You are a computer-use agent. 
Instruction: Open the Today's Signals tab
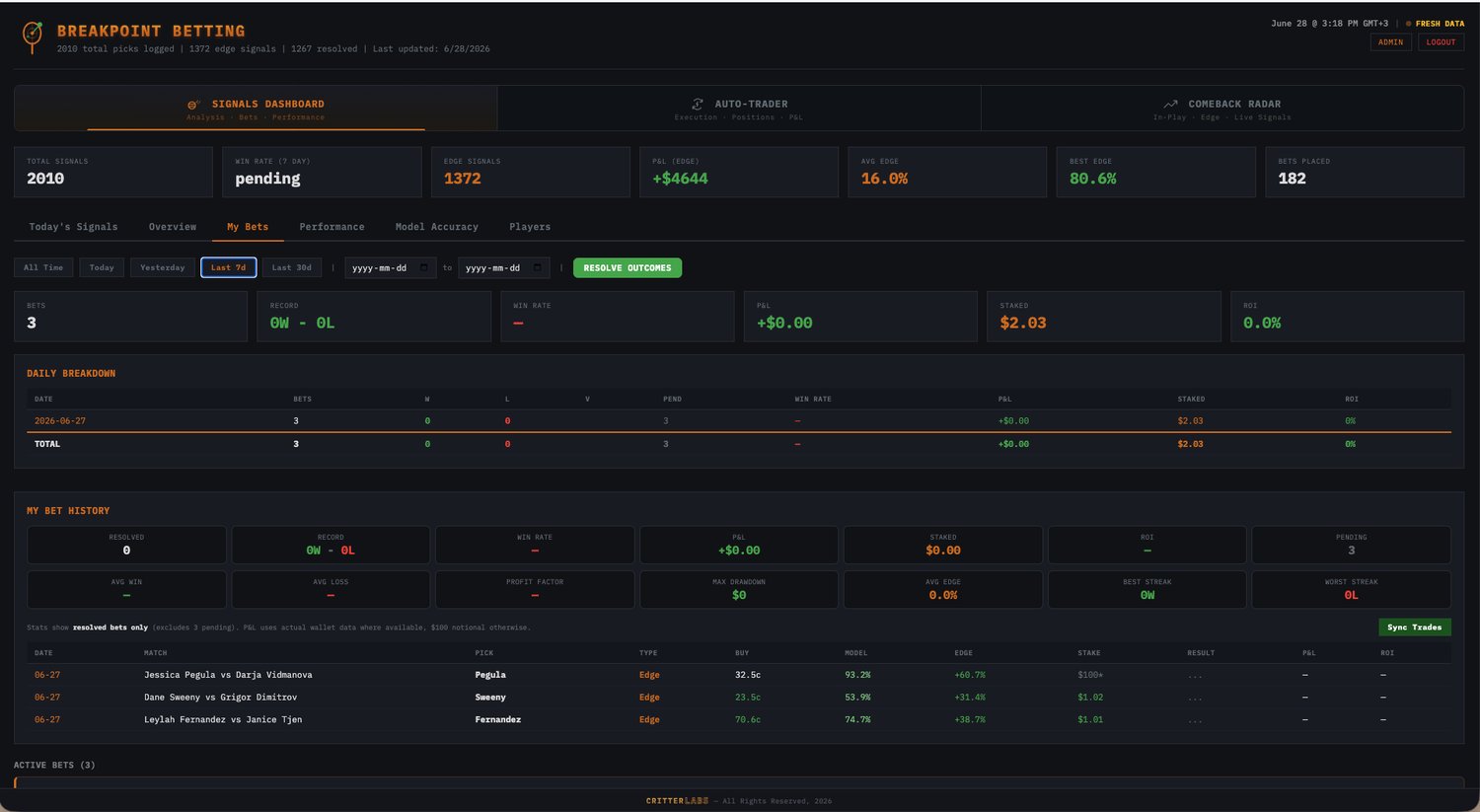pos(73,227)
